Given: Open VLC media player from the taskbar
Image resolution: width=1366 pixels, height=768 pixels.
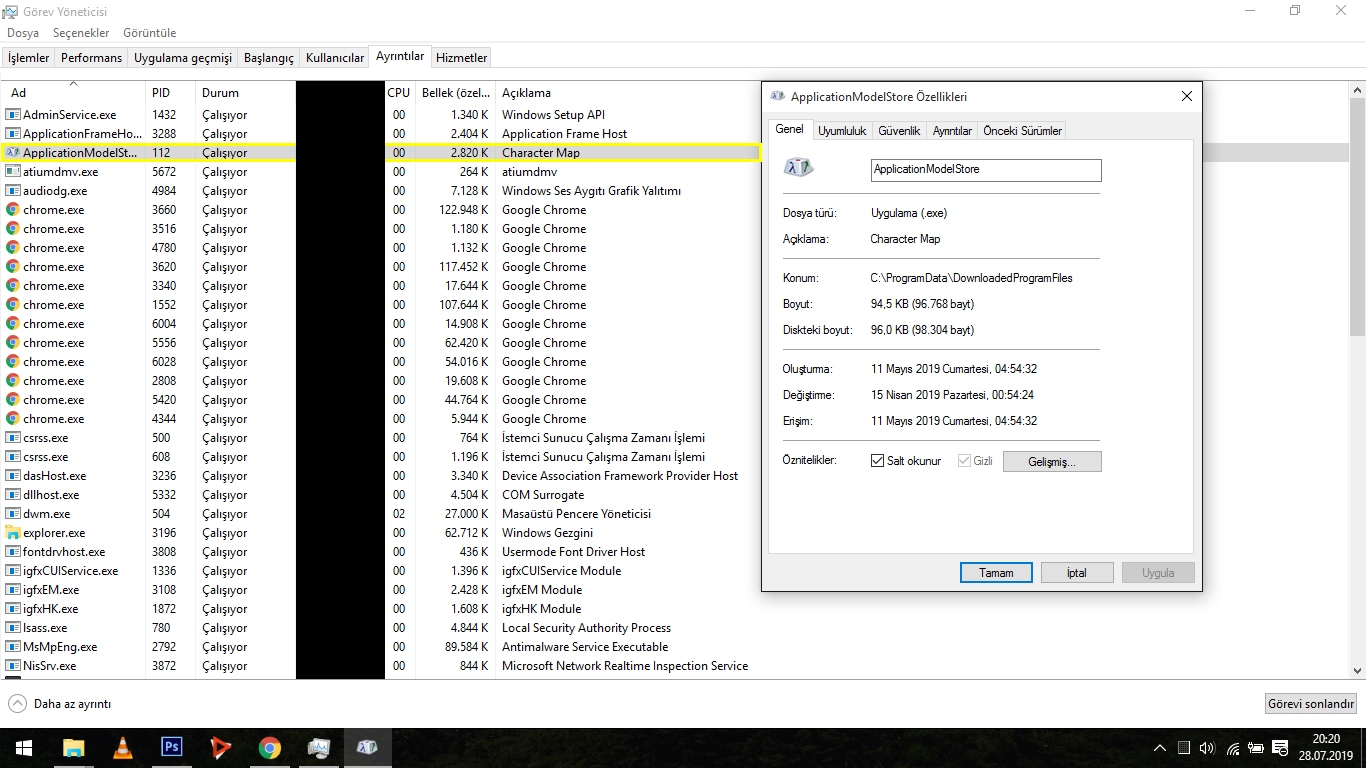Looking at the screenshot, I should point(122,748).
